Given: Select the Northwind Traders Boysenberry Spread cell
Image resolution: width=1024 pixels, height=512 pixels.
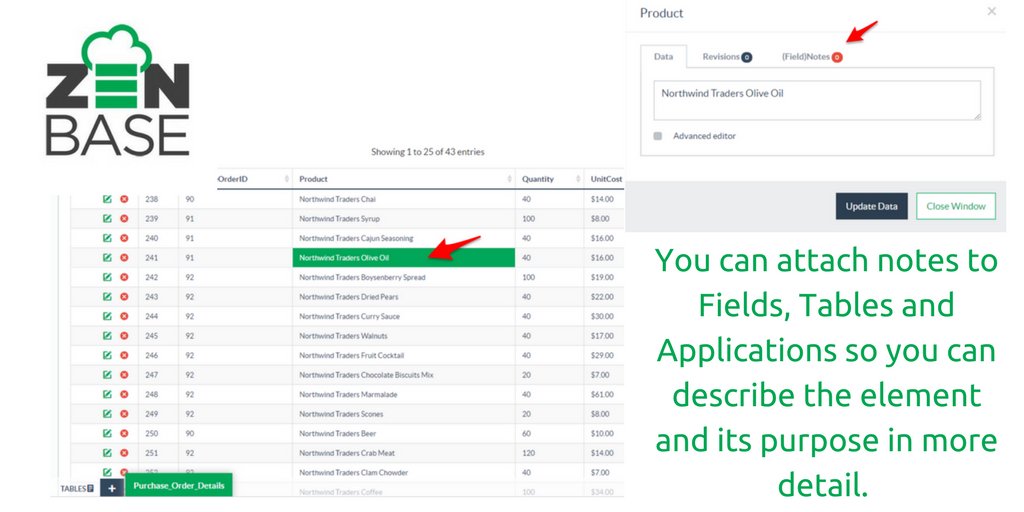Looking at the screenshot, I should (404, 278).
